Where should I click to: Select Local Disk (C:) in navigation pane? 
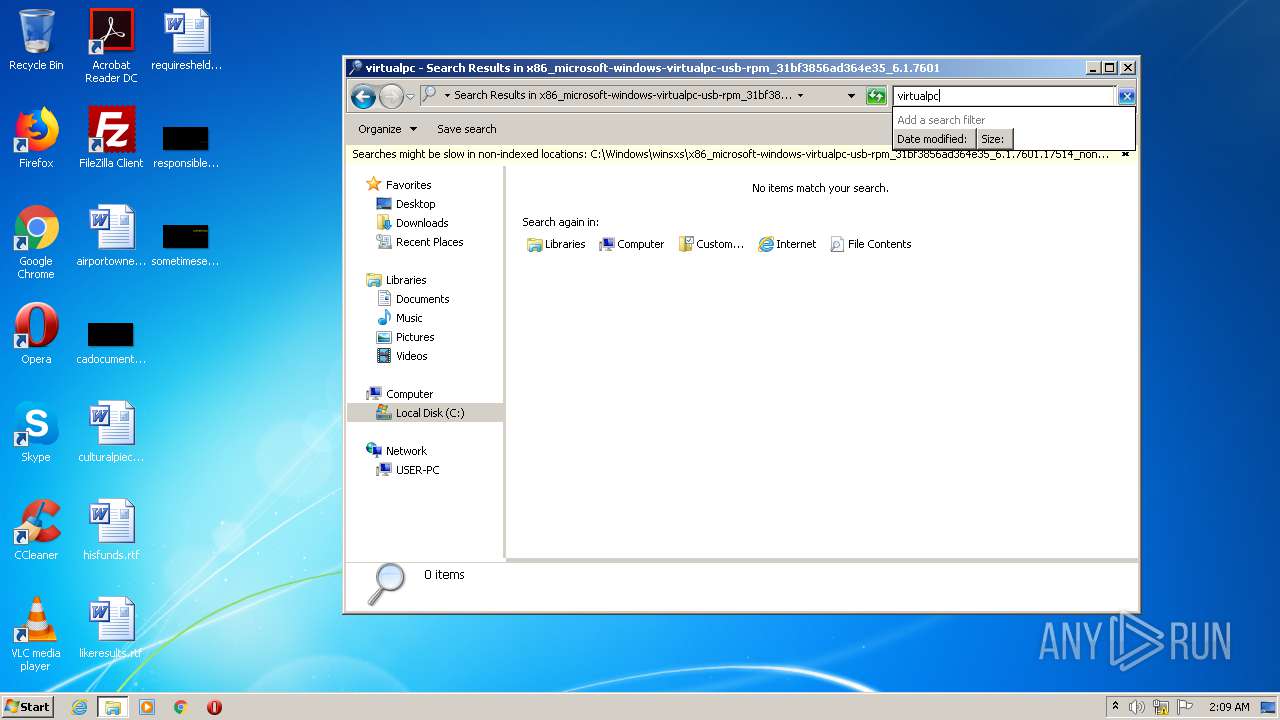point(429,413)
